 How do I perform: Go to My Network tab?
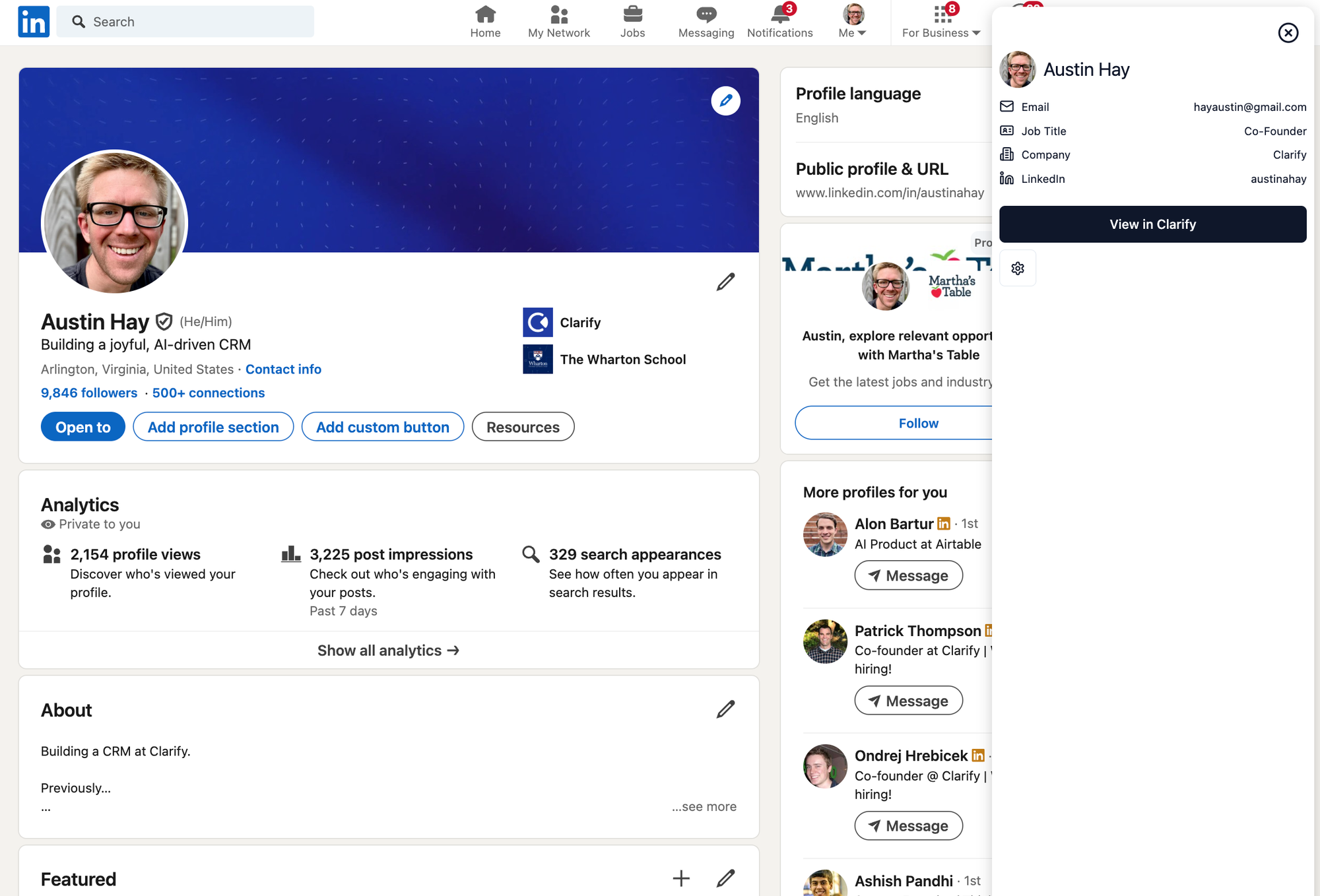(558, 22)
